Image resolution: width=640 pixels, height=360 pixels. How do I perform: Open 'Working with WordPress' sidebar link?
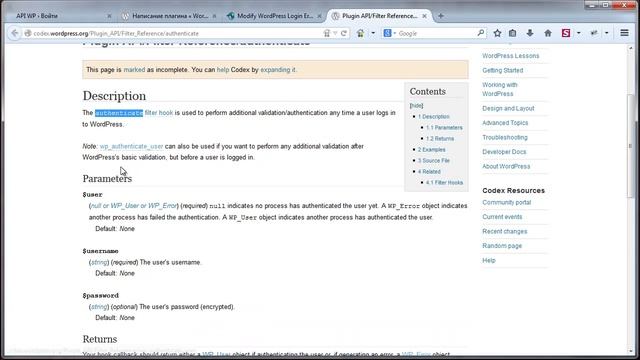pyautogui.click(x=500, y=89)
